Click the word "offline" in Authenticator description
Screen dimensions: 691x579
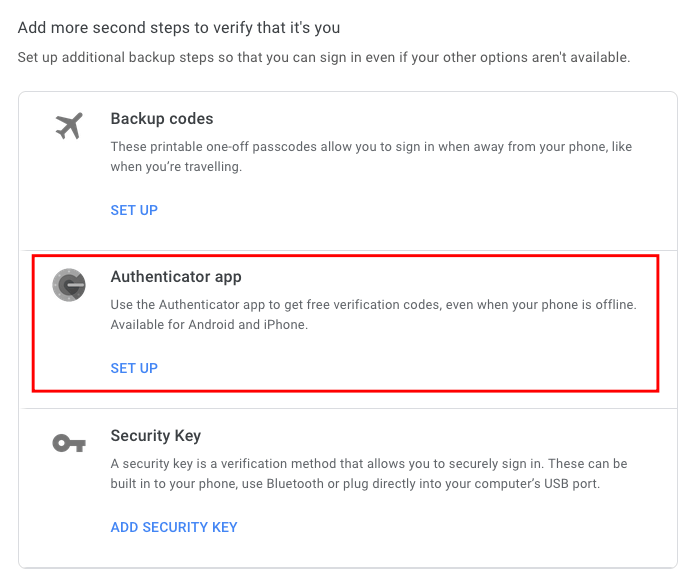[x=612, y=305]
